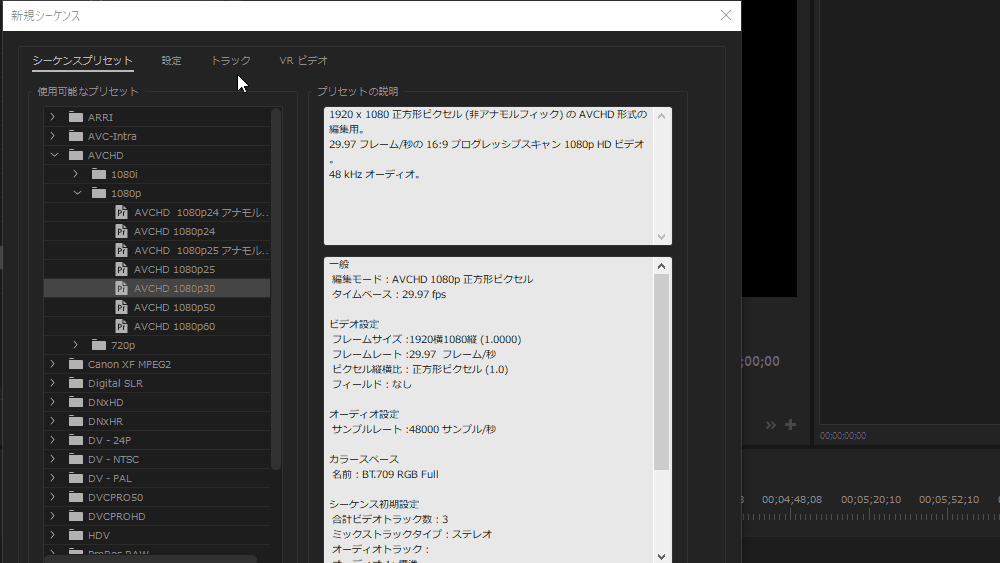Select the DV - NTSC folder icon
1000x563 pixels.
pos(76,459)
